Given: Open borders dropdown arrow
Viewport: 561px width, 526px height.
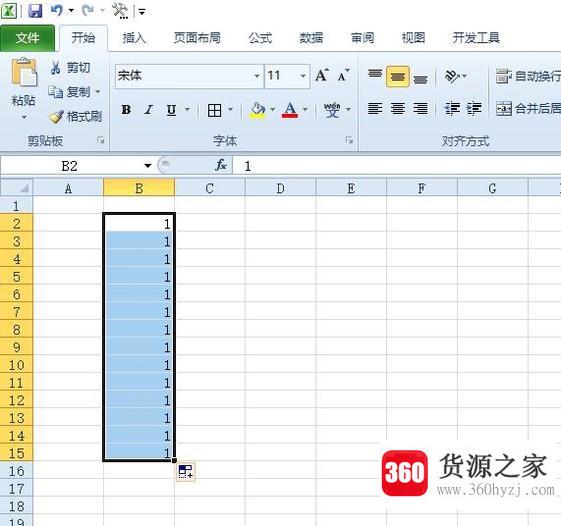Looking at the screenshot, I should coord(230,109).
